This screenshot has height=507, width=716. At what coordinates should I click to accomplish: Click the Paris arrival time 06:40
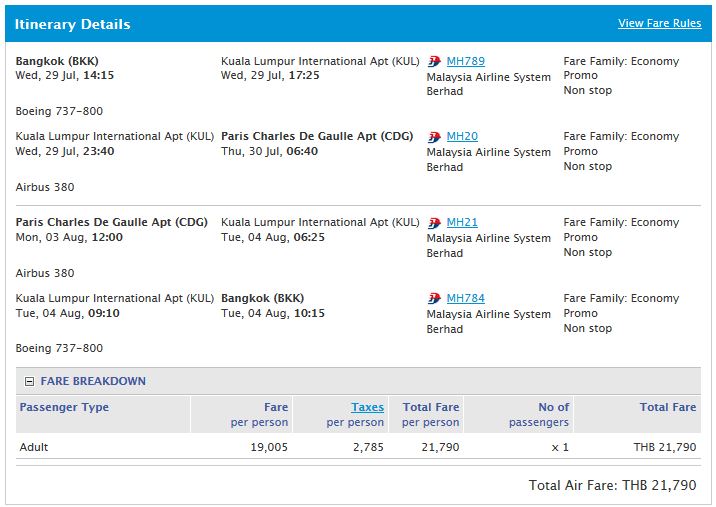tap(302, 151)
